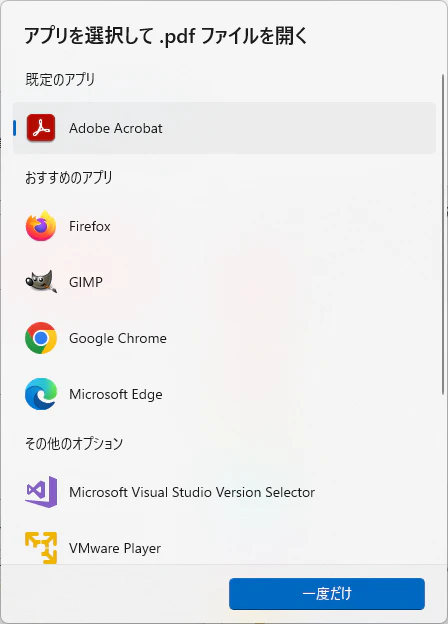Choose the Microsoft Edge list item
The width and height of the screenshot is (448, 624).
224,394
